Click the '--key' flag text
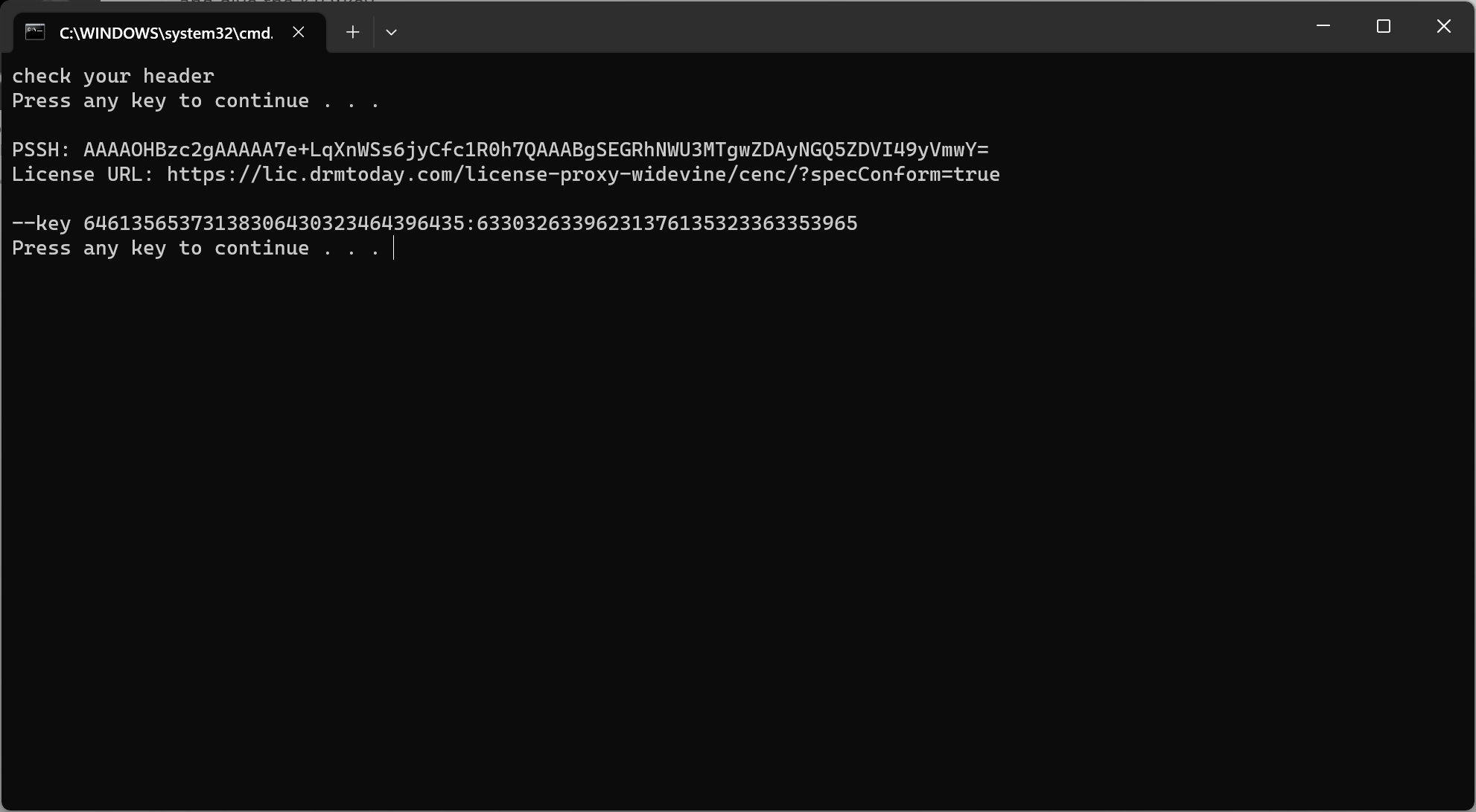The width and height of the screenshot is (1476, 812). [x=42, y=223]
